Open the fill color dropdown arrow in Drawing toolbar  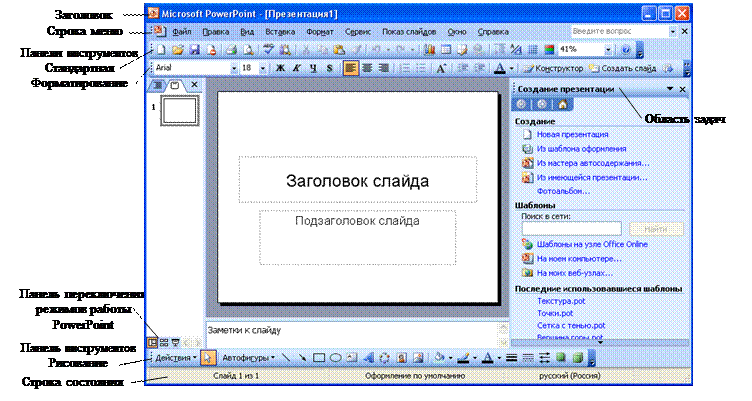(x=450, y=358)
